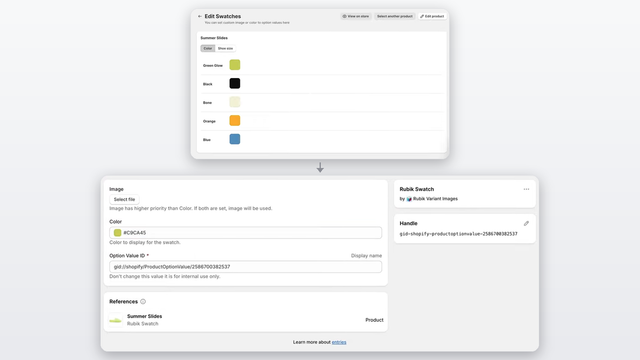The height and width of the screenshot is (360, 640).
Task: Click Select another product button
Action: point(395,16)
